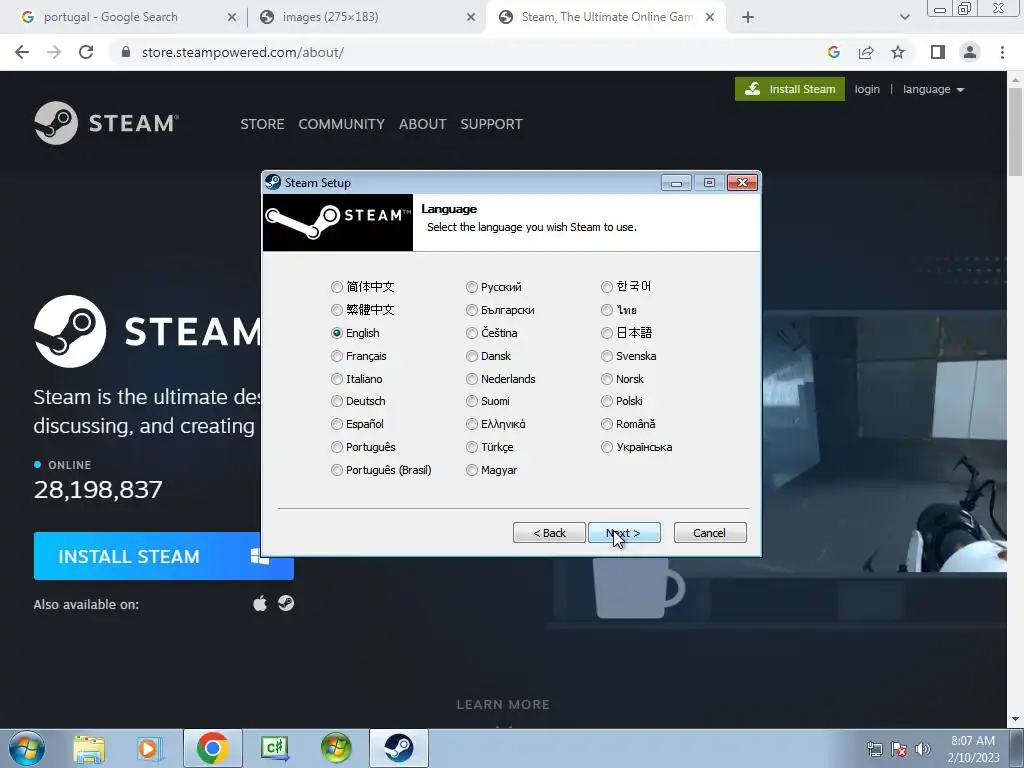The image size is (1024, 768).
Task: Open Chrome three-dot menu
Action: point(1002,52)
